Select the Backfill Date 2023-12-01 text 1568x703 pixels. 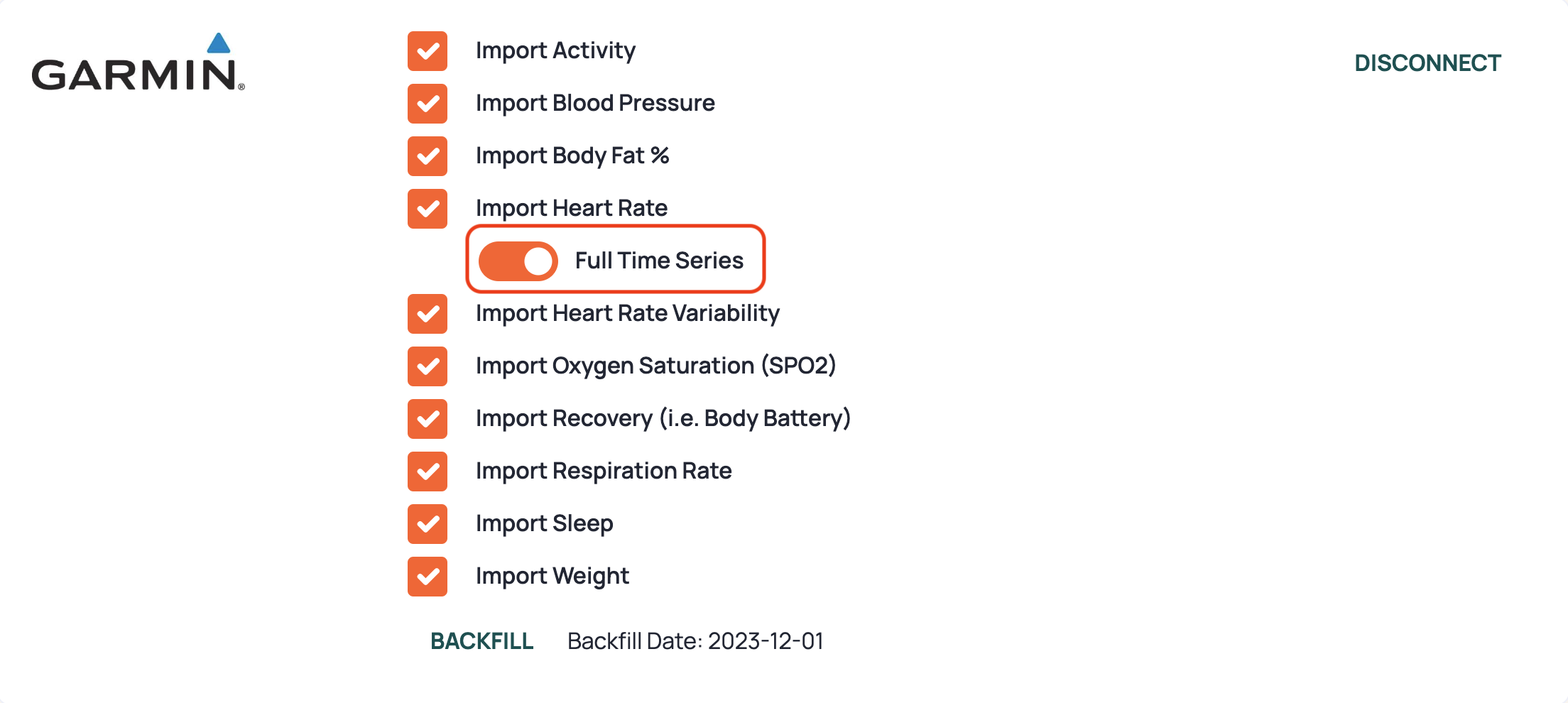(695, 641)
